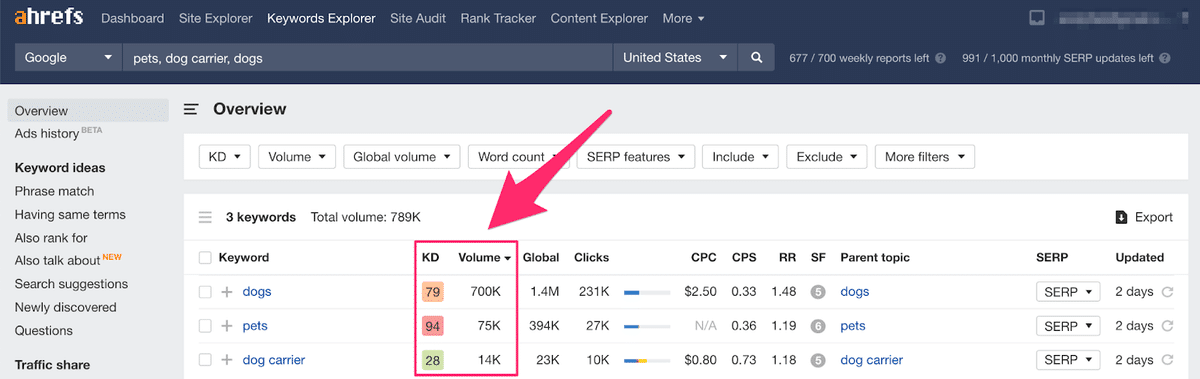Open the More filters dropdown
This screenshot has width=1200, height=379.
click(x=924, y=157)
